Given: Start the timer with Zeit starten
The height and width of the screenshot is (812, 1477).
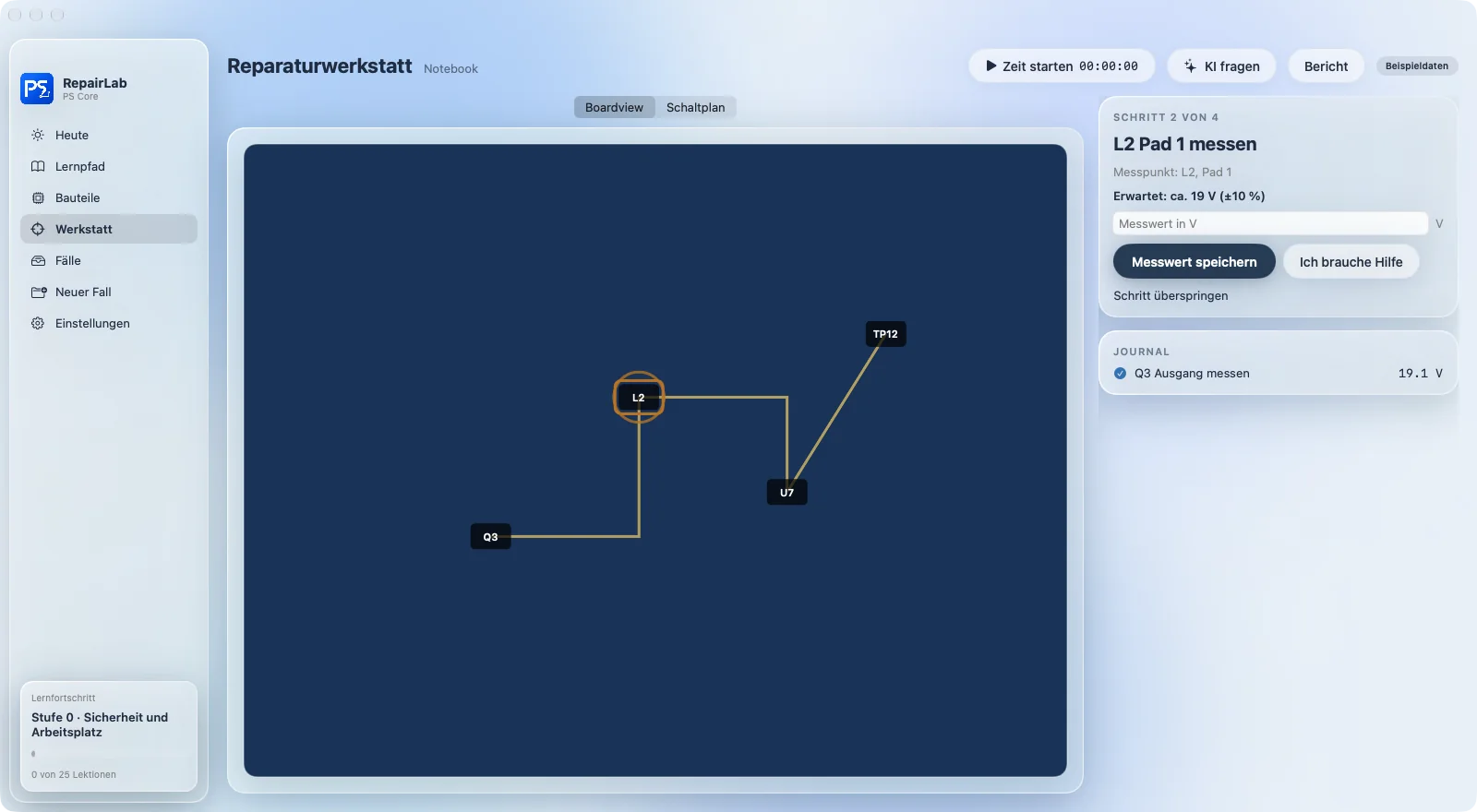Looking at the screenshot, I should 1062,66.
